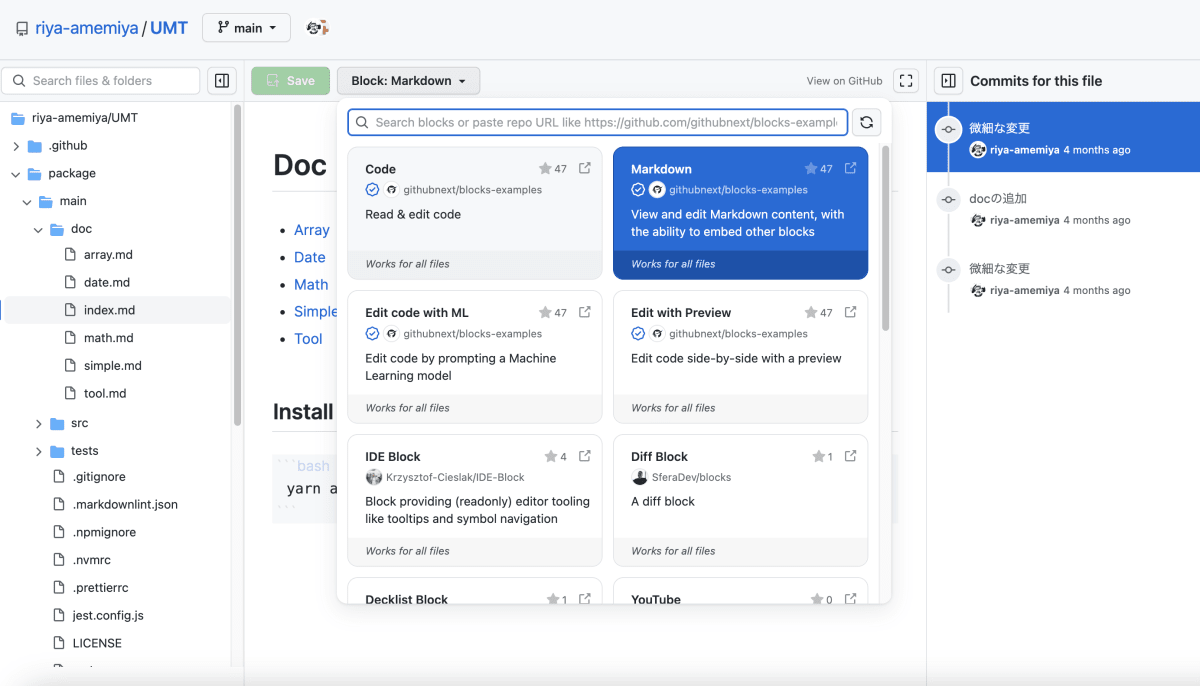The image size is (1200, 686).
Task: Open date.md in the file tree
Action: tap(107, 283)
